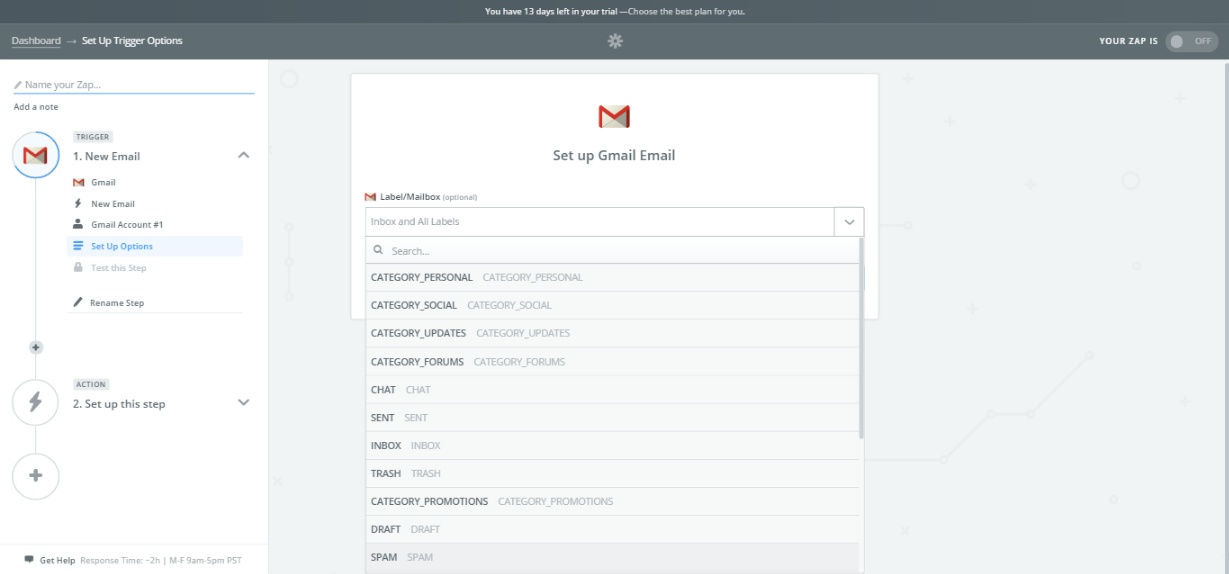Select CATEGORY_PROMOTIONS from the list

click(612, 501)
